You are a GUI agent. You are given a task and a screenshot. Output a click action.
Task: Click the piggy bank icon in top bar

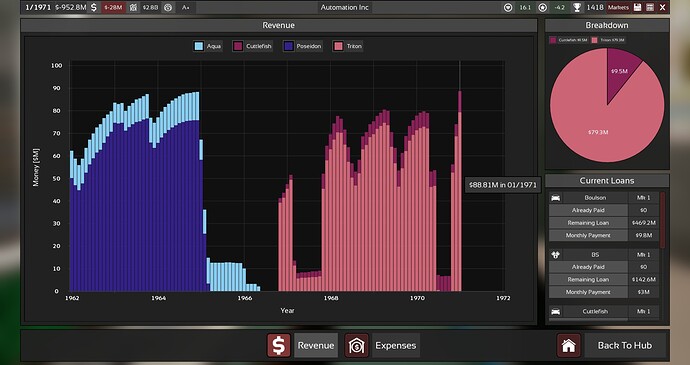[x=168, y=7]
